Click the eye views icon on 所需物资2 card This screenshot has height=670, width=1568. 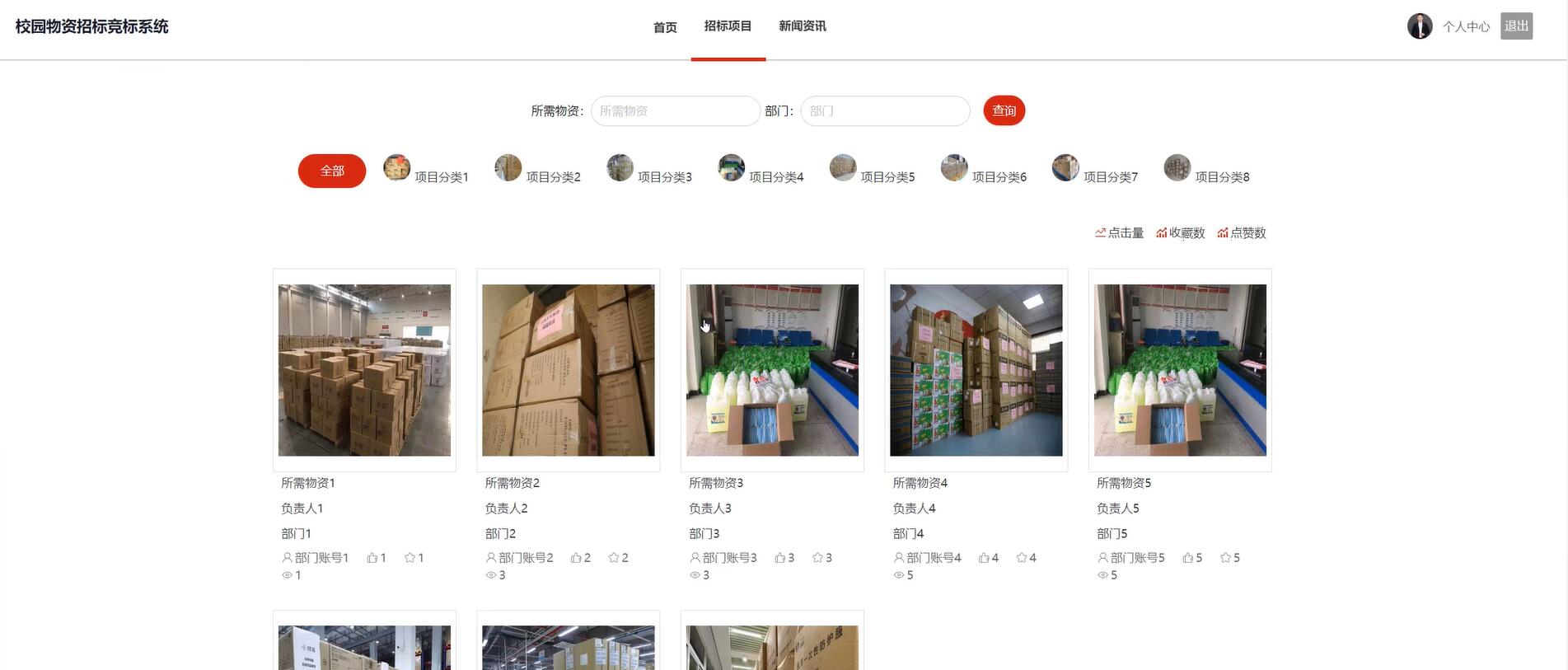pos(491,575)
